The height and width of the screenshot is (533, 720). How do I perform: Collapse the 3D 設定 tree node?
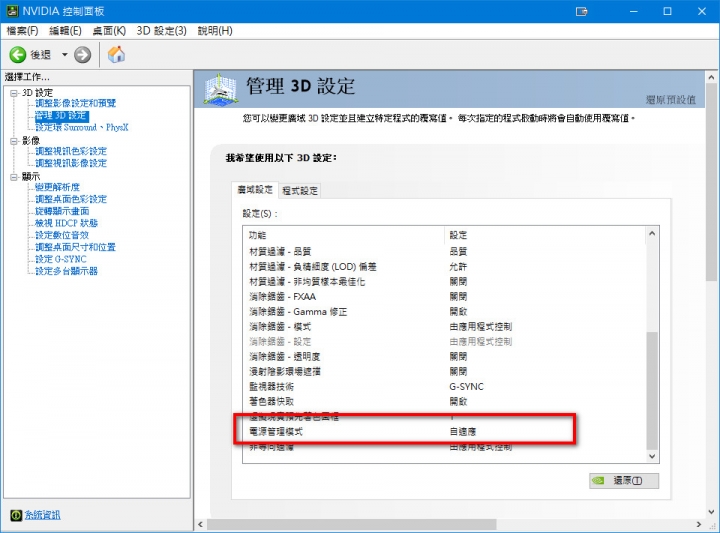(x=14, y=93)
